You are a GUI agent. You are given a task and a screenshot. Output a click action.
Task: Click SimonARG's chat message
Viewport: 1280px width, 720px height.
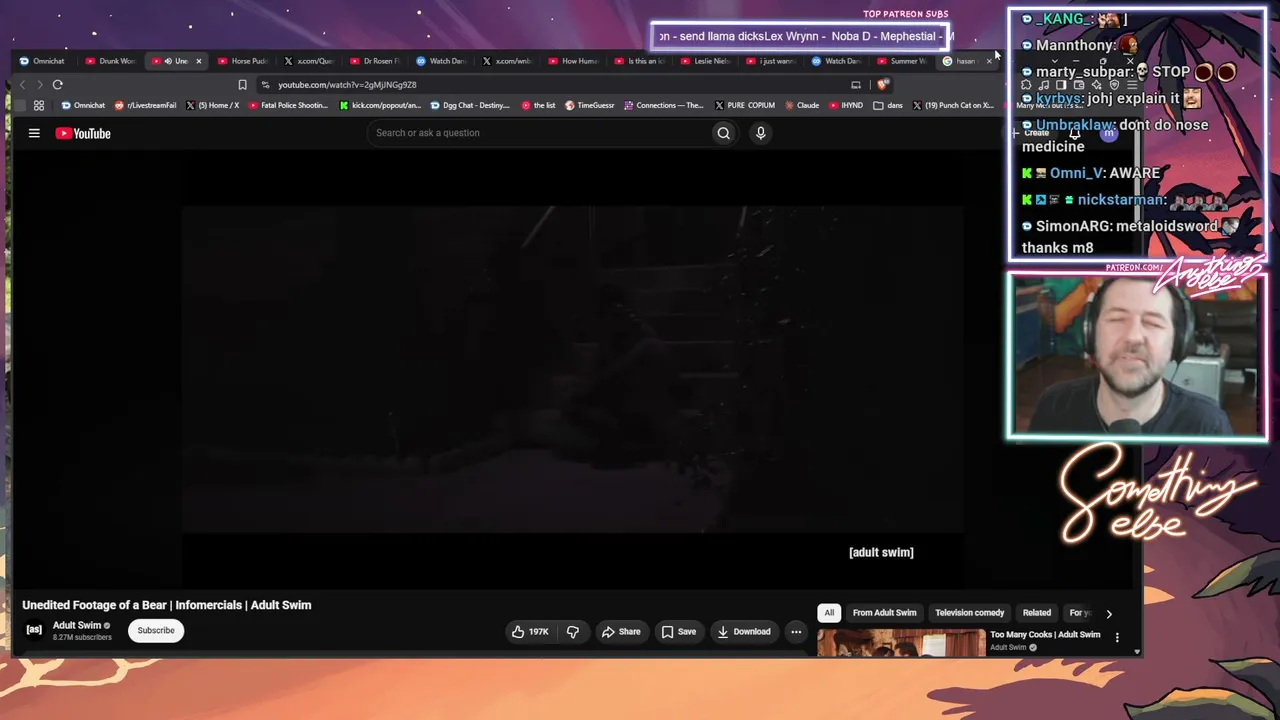click(x=1130, y=237)
